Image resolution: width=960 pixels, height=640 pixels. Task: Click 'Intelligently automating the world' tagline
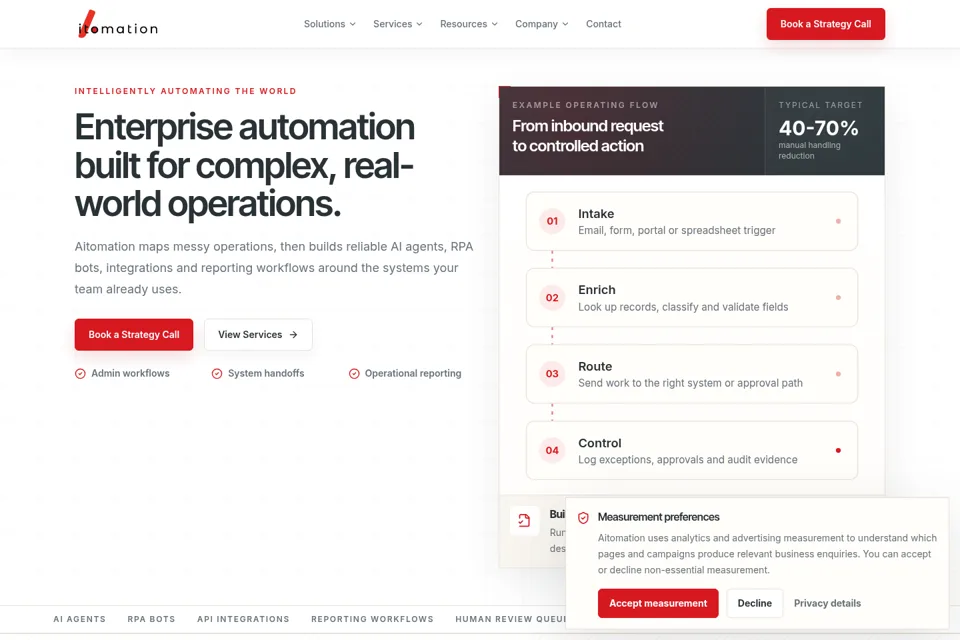pyautogui.click(x=186, y=91)
